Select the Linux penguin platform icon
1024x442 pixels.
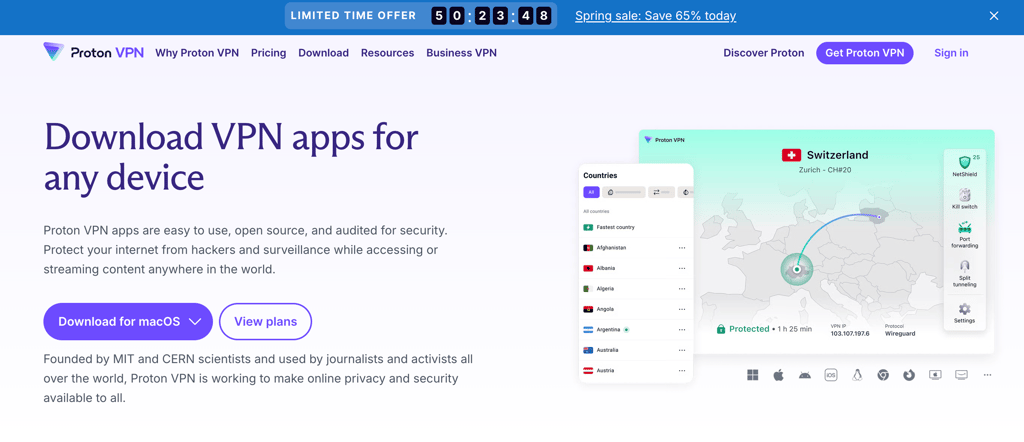[857, 375]
